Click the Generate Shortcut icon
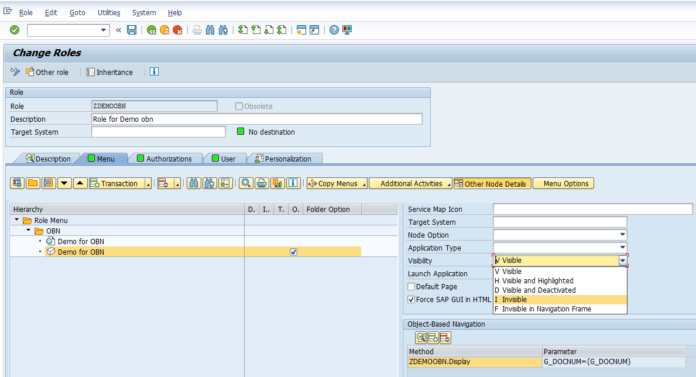 click(x=314, y=30)
